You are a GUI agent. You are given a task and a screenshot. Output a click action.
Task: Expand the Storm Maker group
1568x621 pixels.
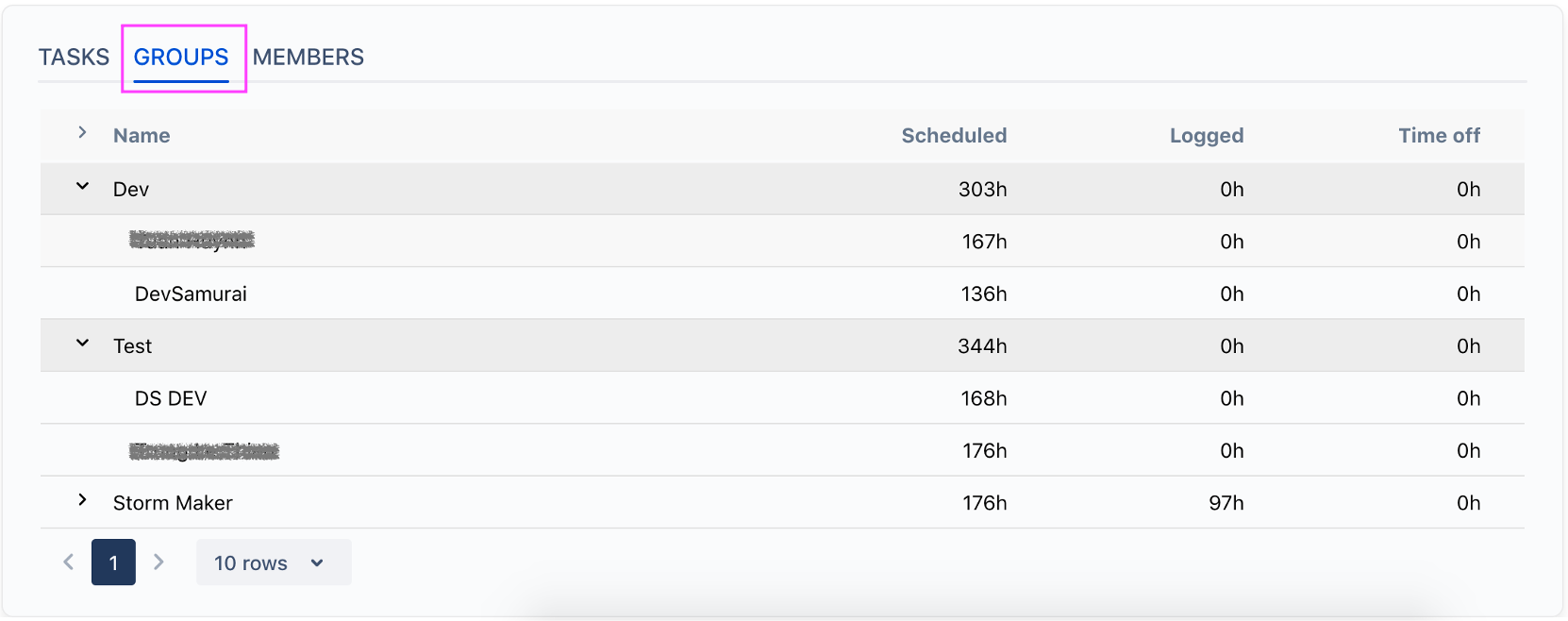tap(83, 500)
